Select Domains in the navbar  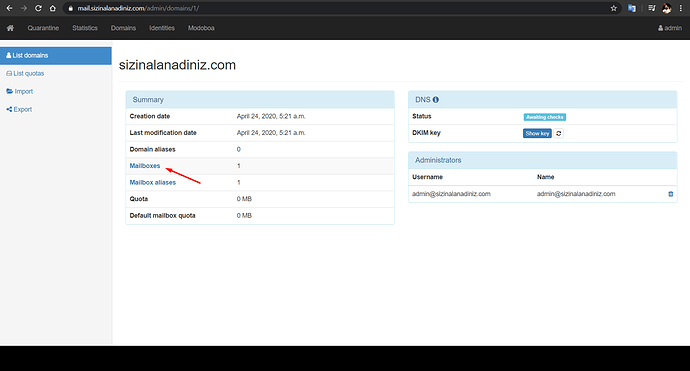(123, 28)
